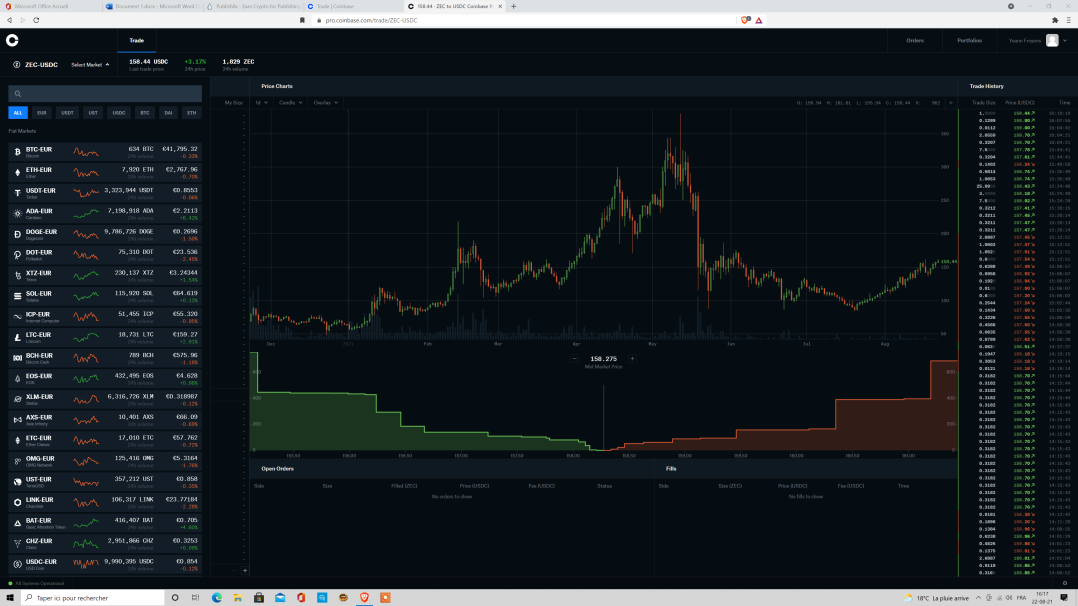Screen dimensions: 1078x606
Task: Filter markets by USDC
Action: 119,113
